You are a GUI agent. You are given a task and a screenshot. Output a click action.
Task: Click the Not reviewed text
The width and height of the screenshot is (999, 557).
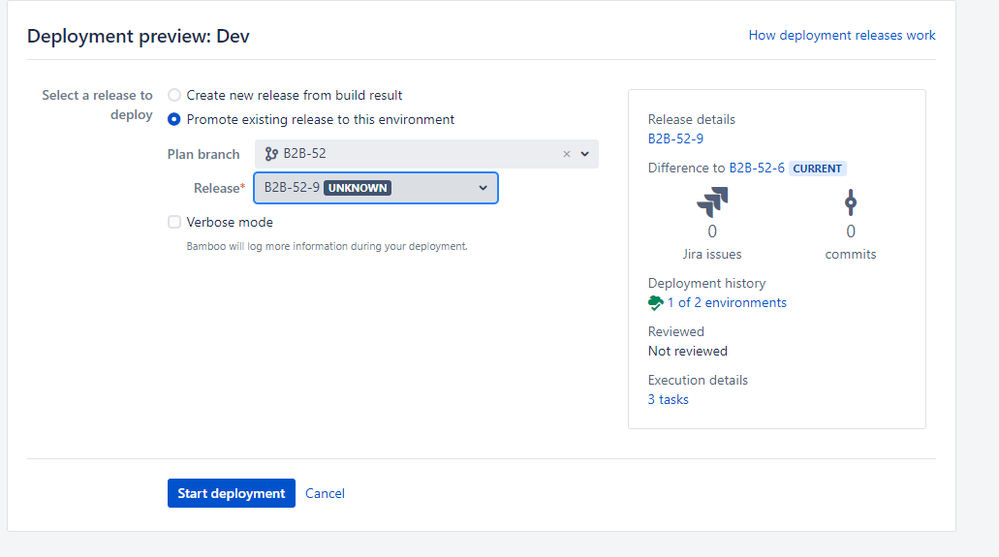pos(687,351)
